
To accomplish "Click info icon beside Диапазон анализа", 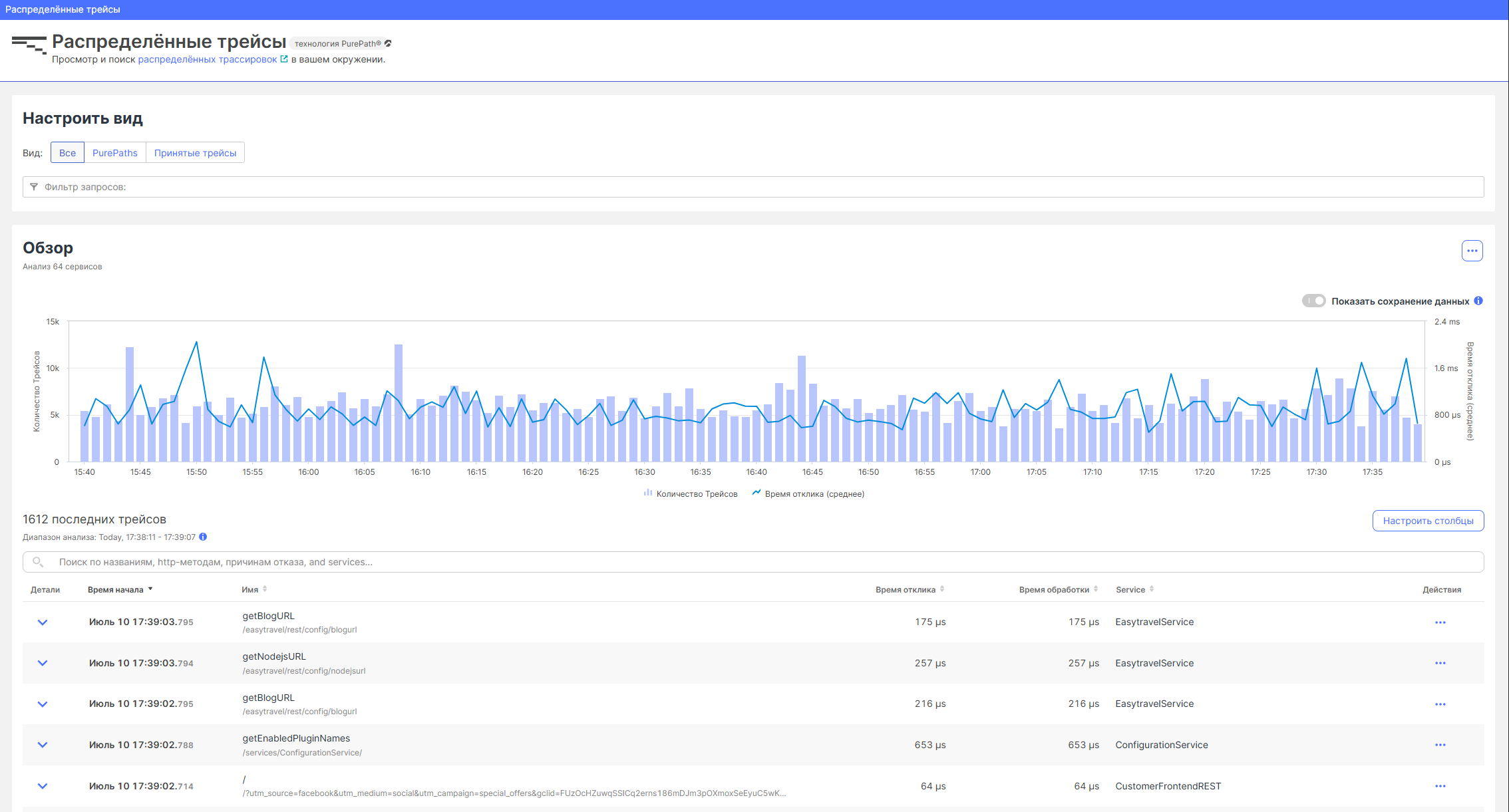I will coord(203,537).
